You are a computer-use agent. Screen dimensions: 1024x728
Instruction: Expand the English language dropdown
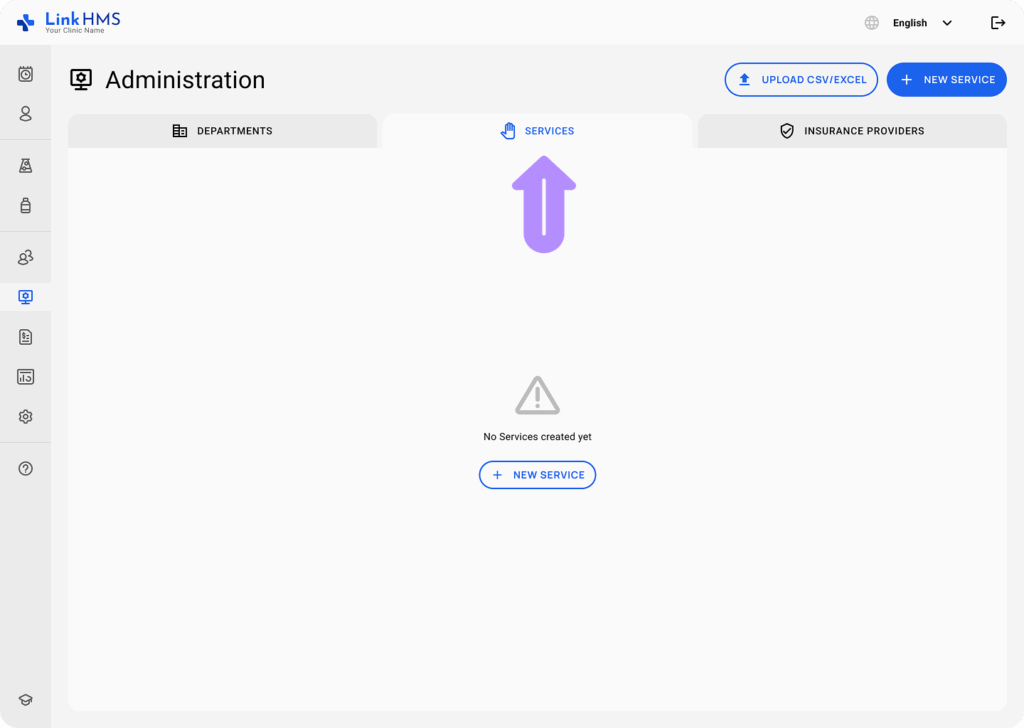click(x=921, y=23)
